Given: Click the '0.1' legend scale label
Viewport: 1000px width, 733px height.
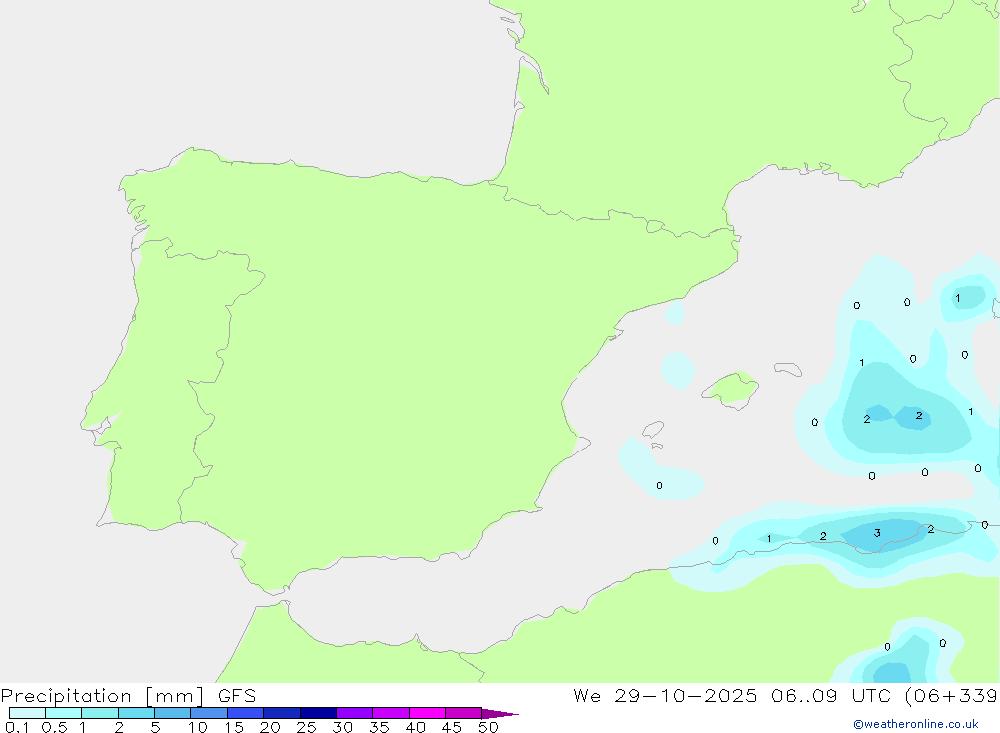Looking at the screenshot, I should coord(17,727).
